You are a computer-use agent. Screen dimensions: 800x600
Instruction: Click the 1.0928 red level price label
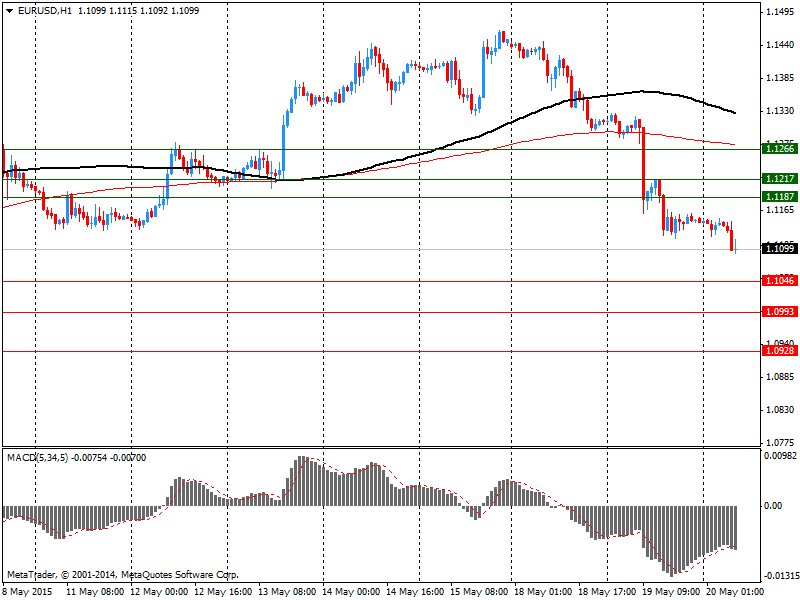[x=780, y=351]
